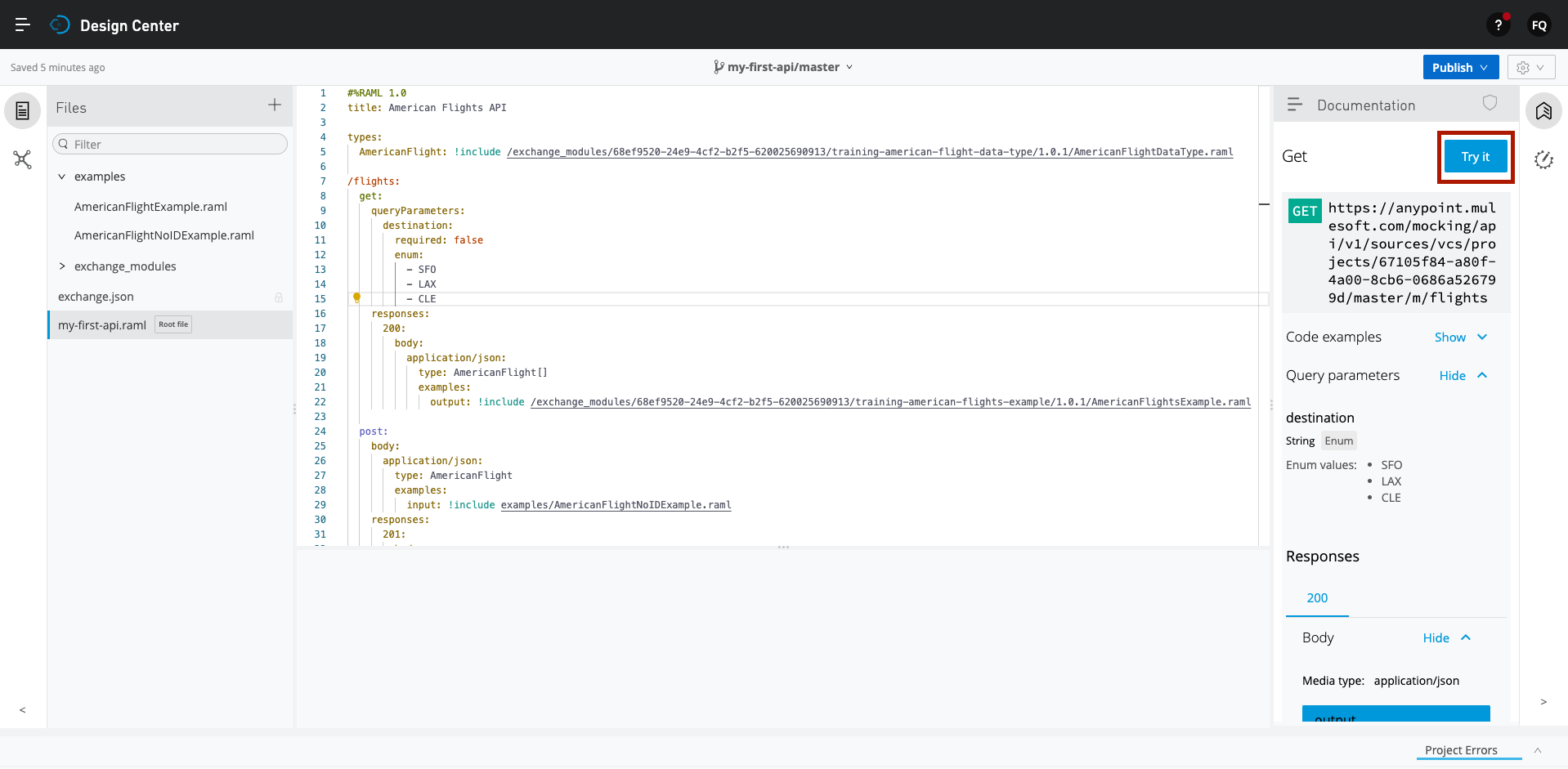Open the help question mark icon
The image size is (1568, 769).
[1498, 25]
